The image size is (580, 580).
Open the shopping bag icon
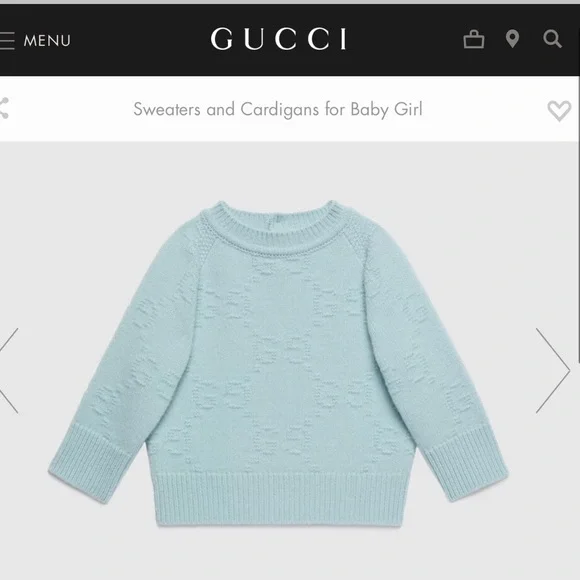pyautogui.click(x=474, y=39)
